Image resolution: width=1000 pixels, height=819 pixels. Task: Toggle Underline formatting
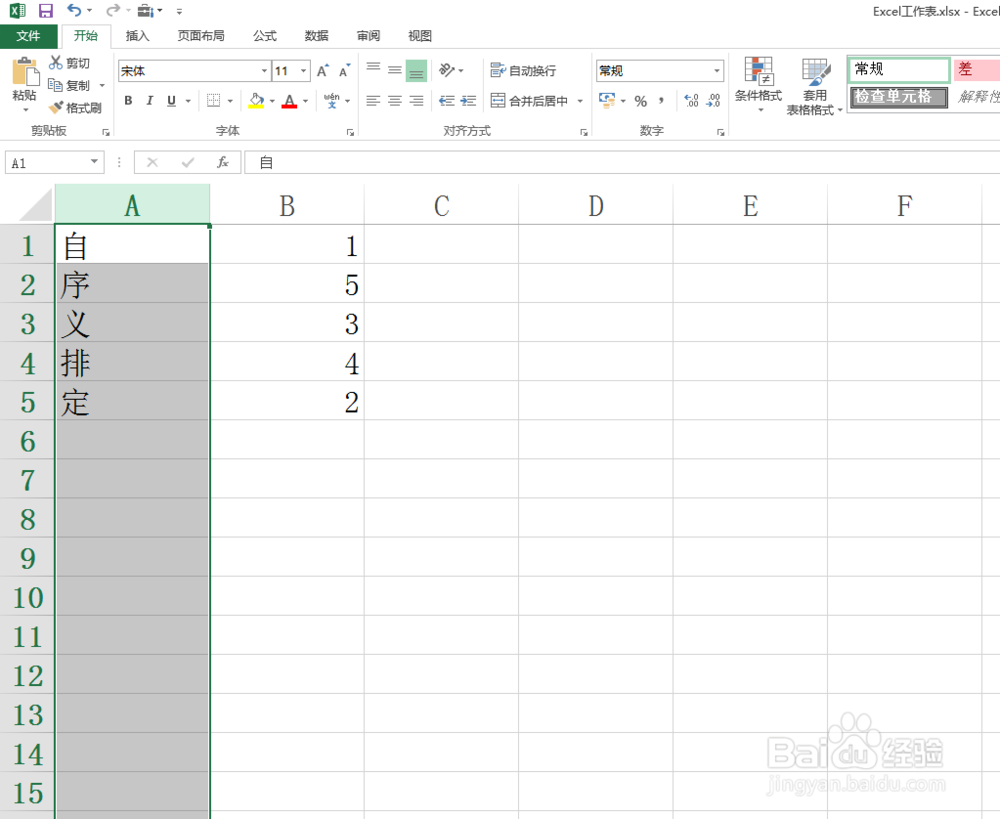[171, 101]
